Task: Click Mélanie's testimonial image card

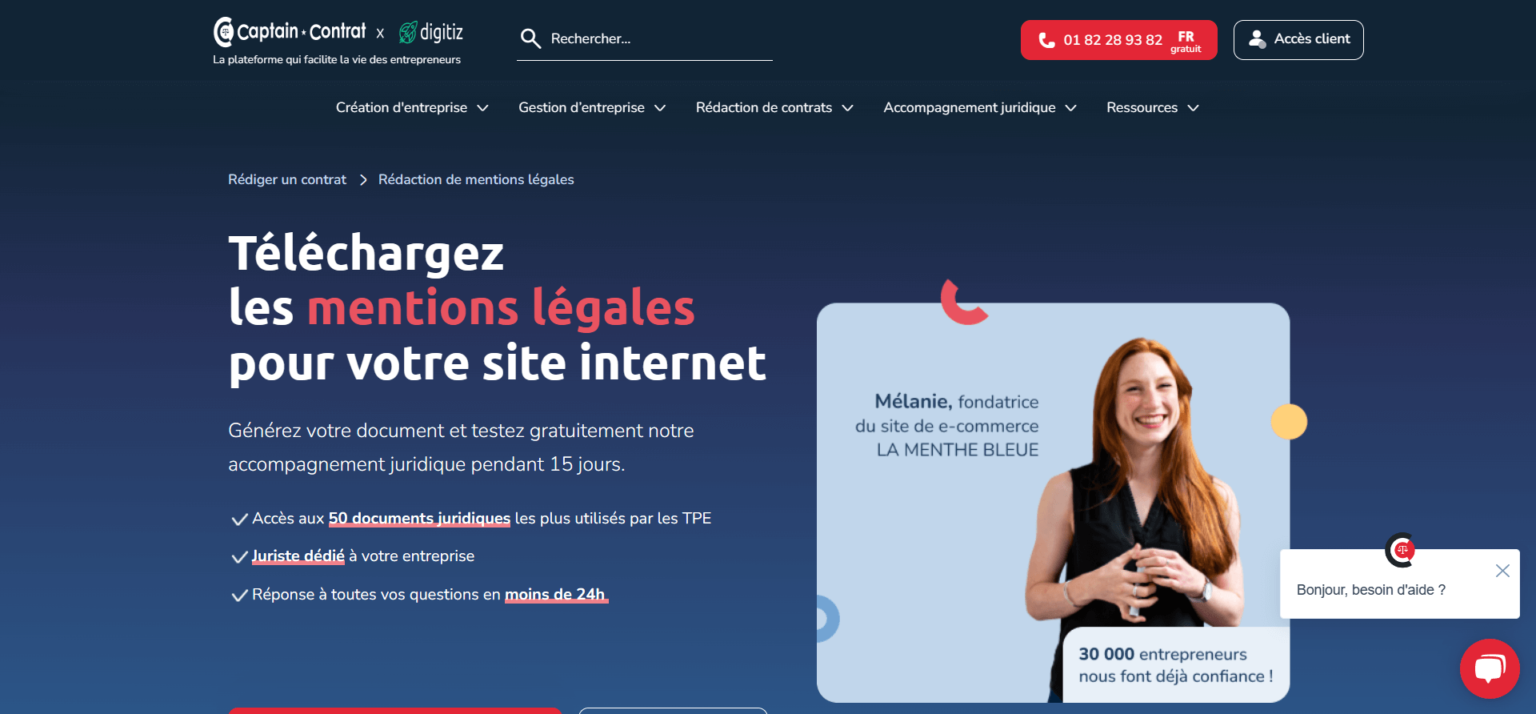Action: click(x=1053, y=502)
